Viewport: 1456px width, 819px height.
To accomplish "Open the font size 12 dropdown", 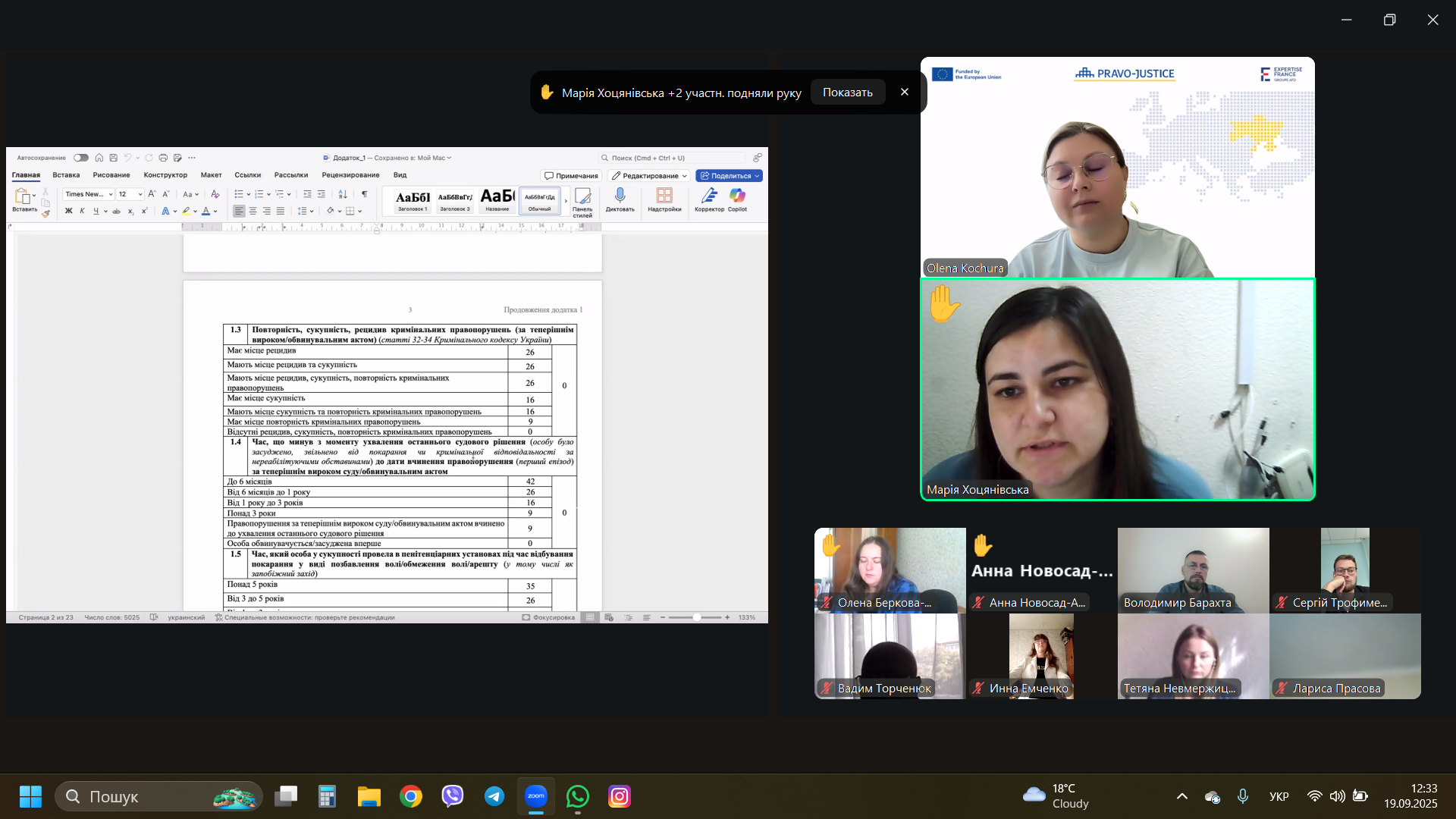I will coord(140,194).
